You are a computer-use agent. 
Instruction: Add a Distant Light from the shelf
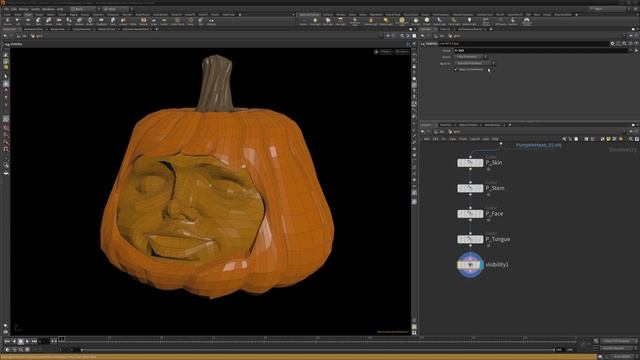point(386,21)
